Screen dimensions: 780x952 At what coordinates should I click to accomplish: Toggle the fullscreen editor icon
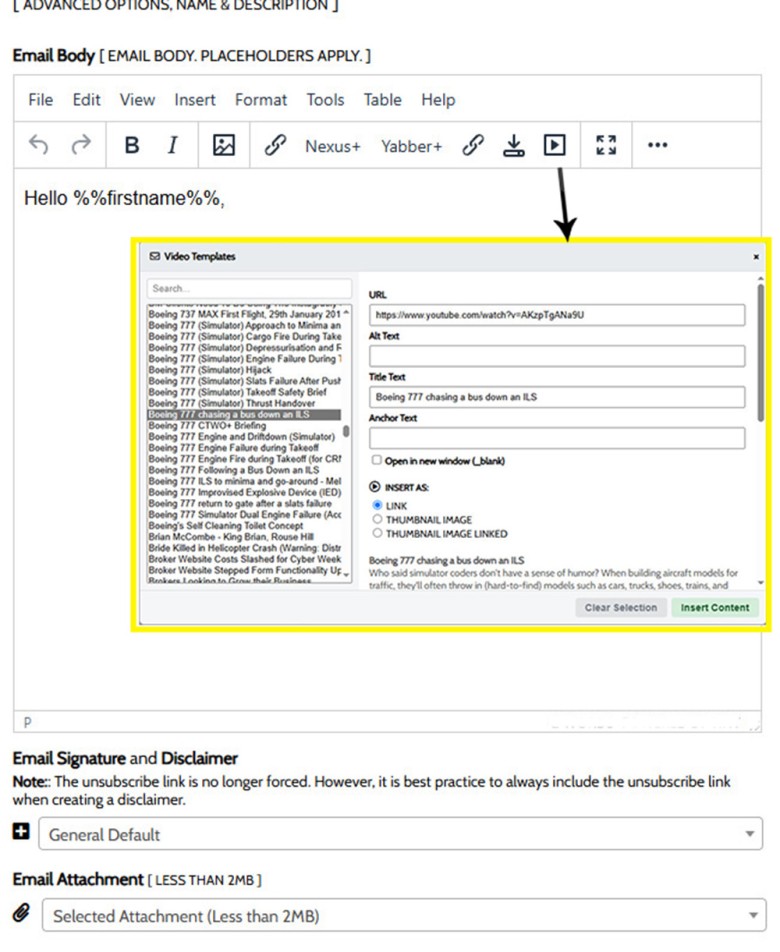606,145
